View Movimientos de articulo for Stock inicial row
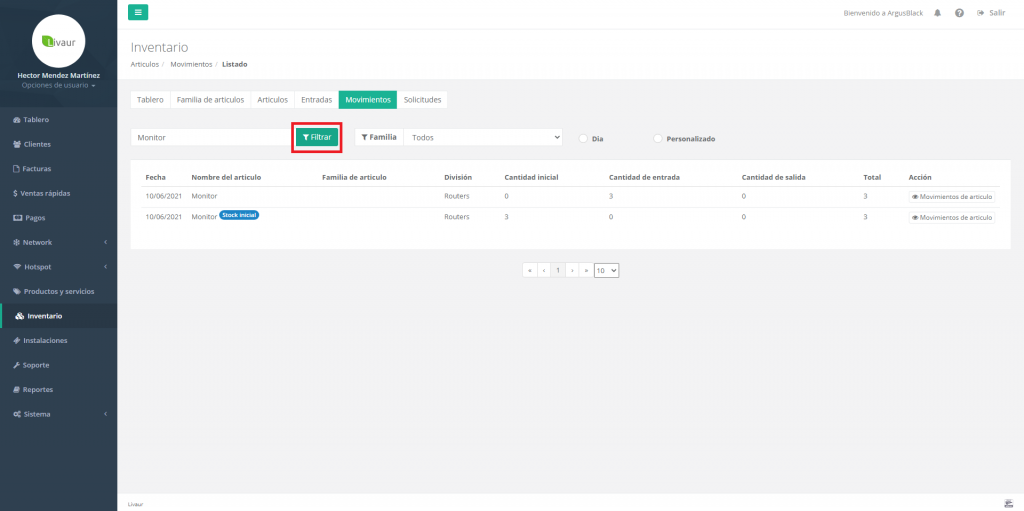Image resolution: width=1024 pixels, height=511 pixels. pos(952,218)
